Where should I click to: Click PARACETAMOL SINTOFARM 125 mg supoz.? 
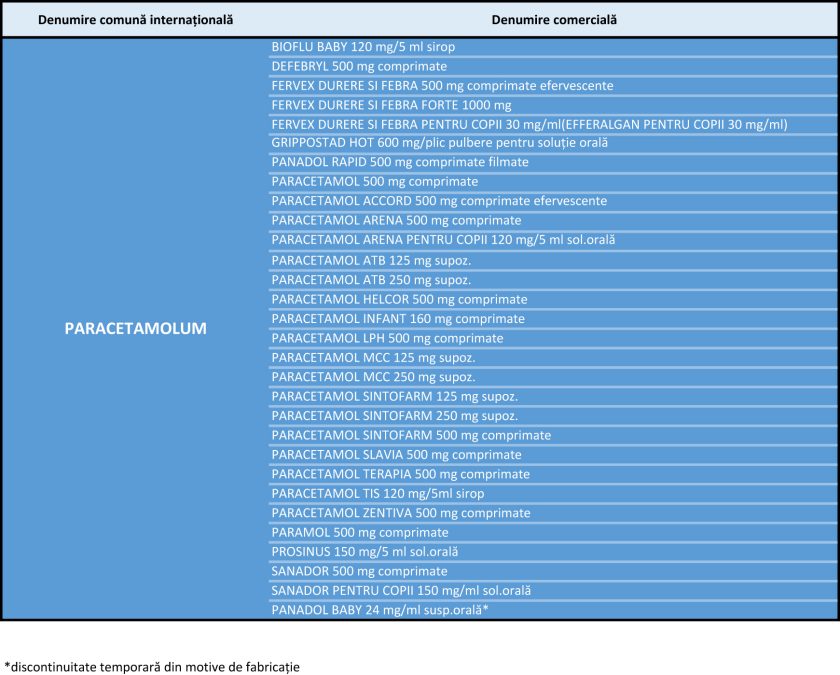[x=553, y=396]
